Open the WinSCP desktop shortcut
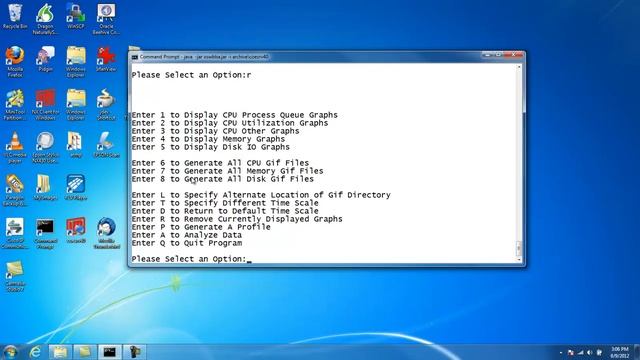 pyautogui.click(x=76, y=16)
